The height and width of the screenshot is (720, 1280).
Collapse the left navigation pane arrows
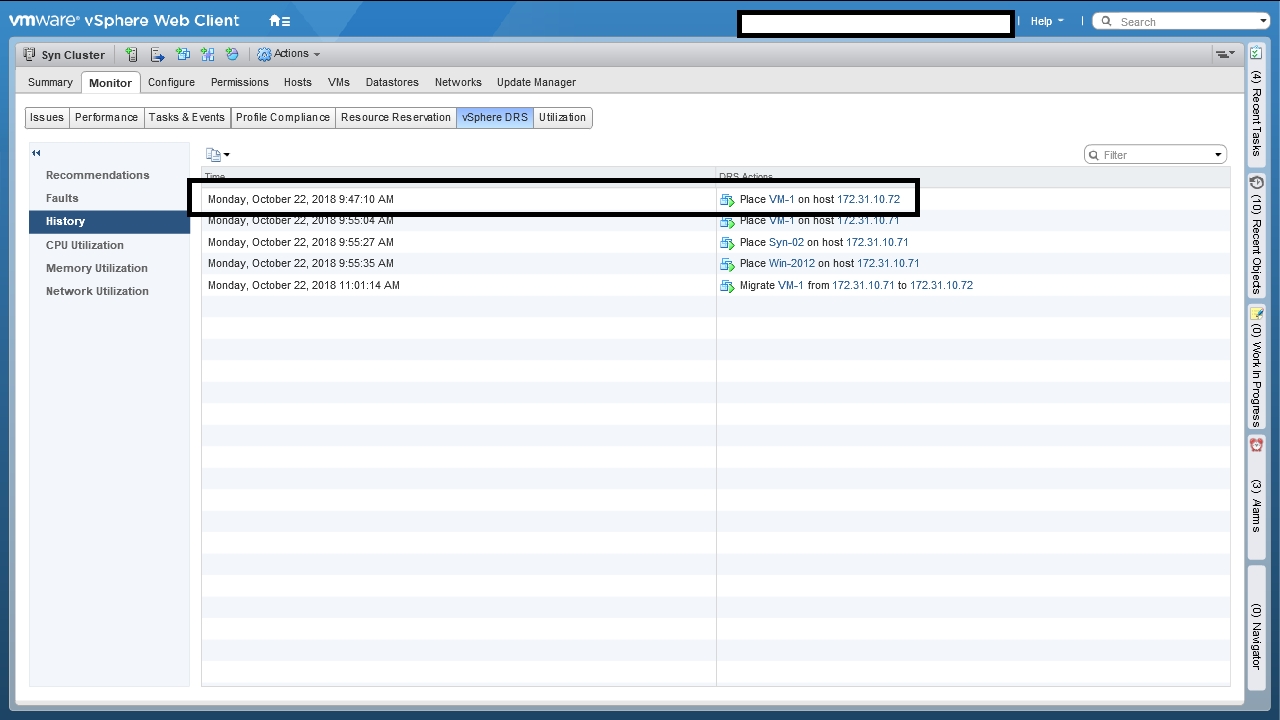pos(36,153)
